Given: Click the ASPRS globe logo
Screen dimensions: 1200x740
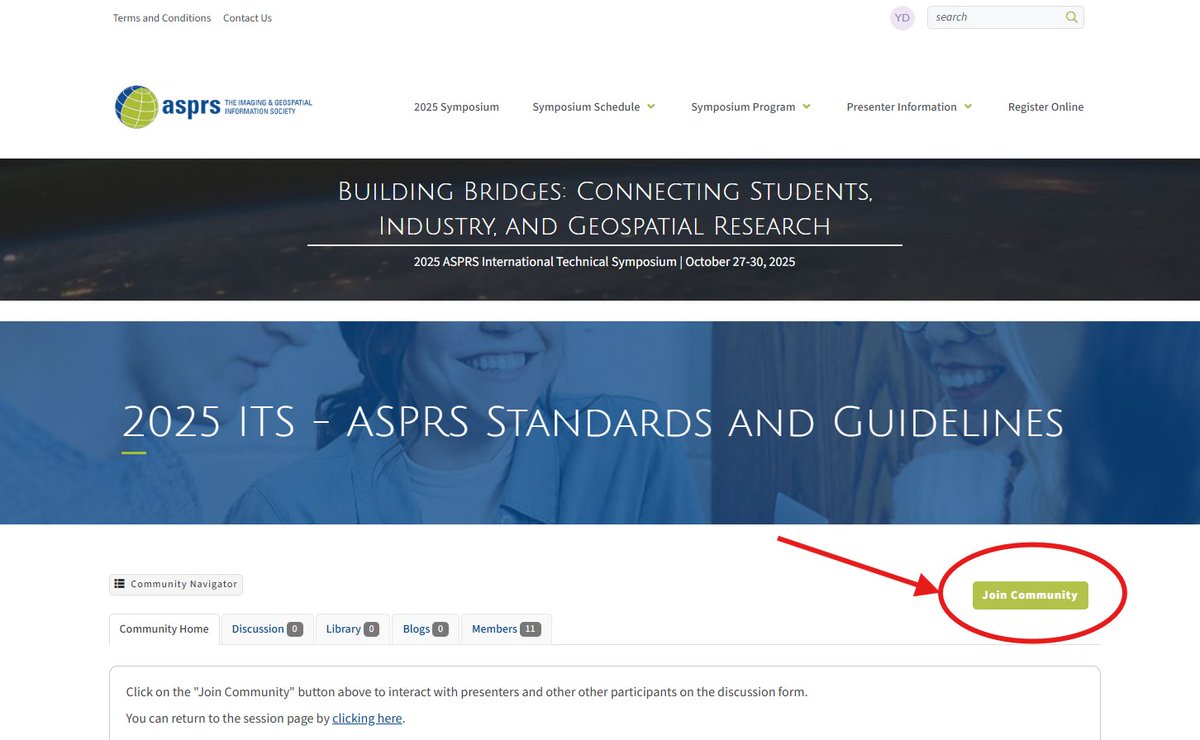Looking at the screenshot, I should point(135,106).
